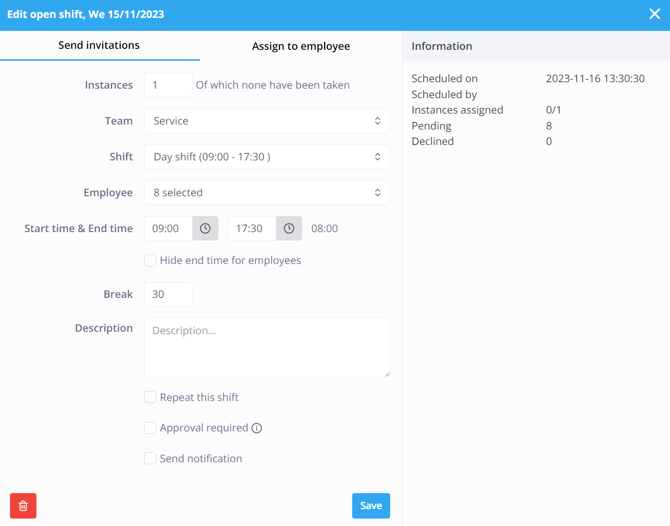Click the 09:00 start time field
Viewport: 670px width, 526px height.
click(x=168, y=228)
